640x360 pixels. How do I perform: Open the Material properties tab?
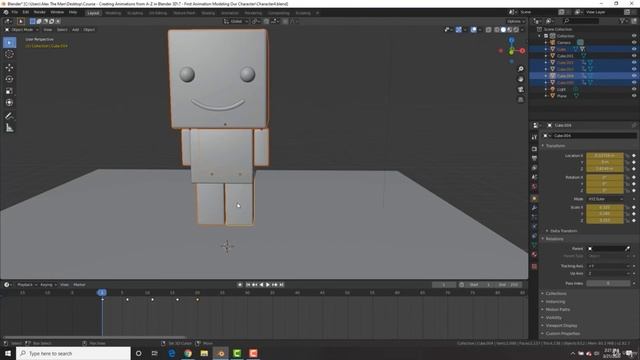[x=534, y=254]
